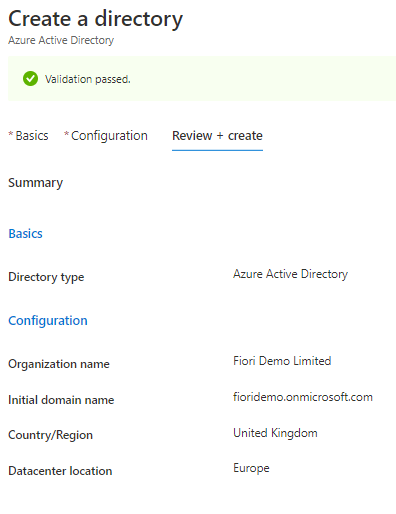Click the Initial domain name label
396x514 pixels.
coord(61,400)
